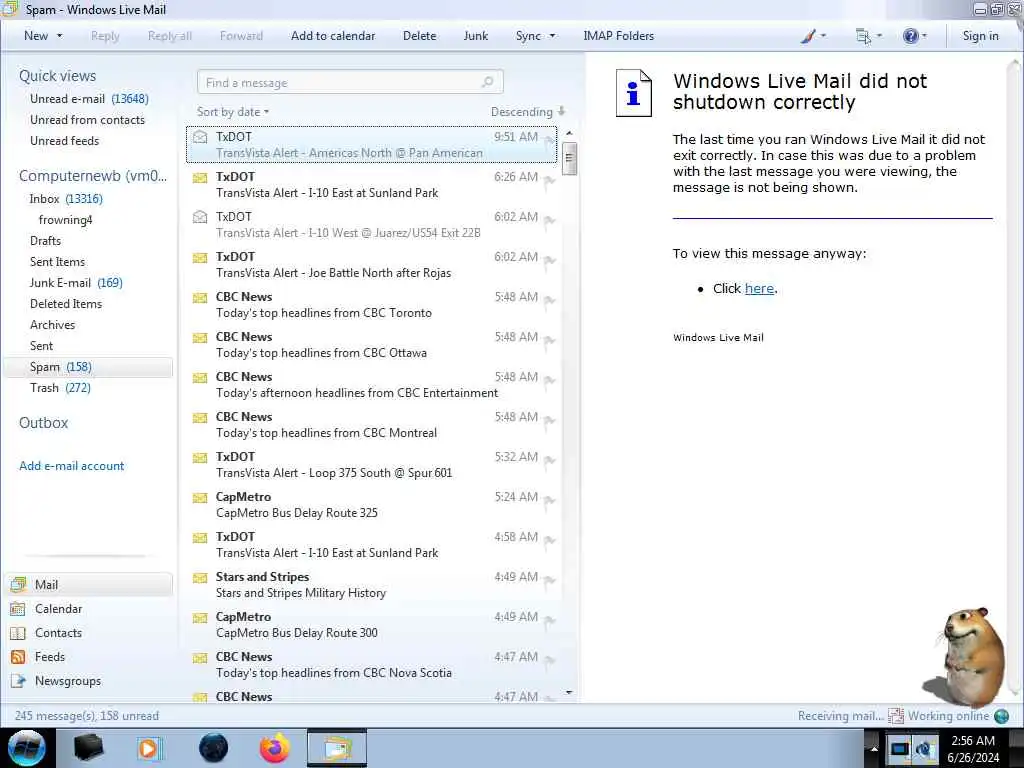Select Unread e-mail quick view
Image resolution: width=1024 pixels, height=768 pixels.
89,99
